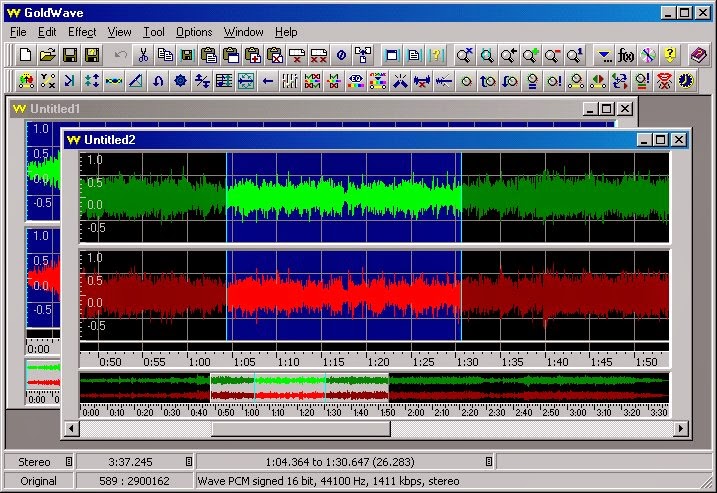717x493 pixels.
Task: Click the 1:35 mark on the time ruler
Action: (x=512, y=361)
